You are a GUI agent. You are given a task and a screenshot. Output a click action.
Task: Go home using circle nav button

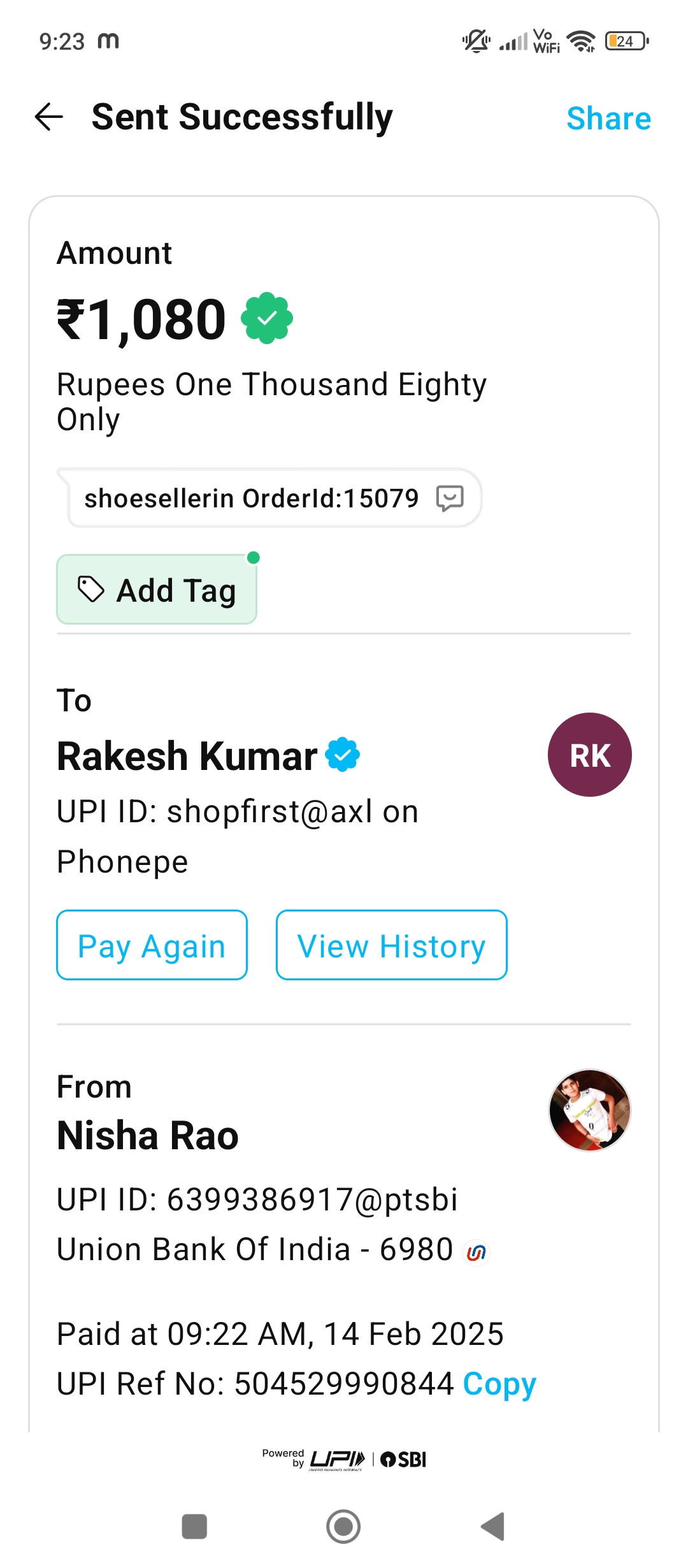[343, 1527]
